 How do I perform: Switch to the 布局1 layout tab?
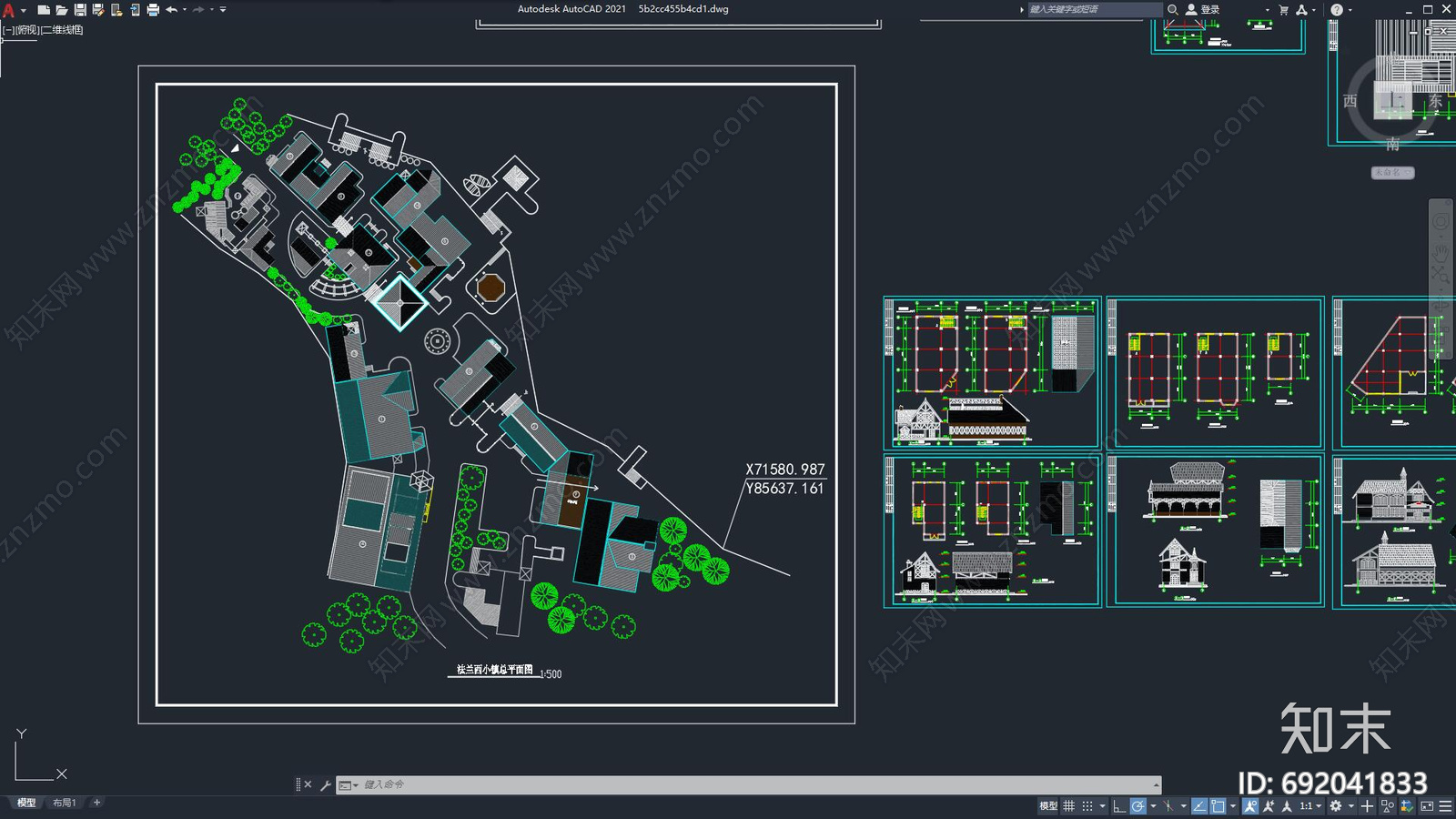64,803
